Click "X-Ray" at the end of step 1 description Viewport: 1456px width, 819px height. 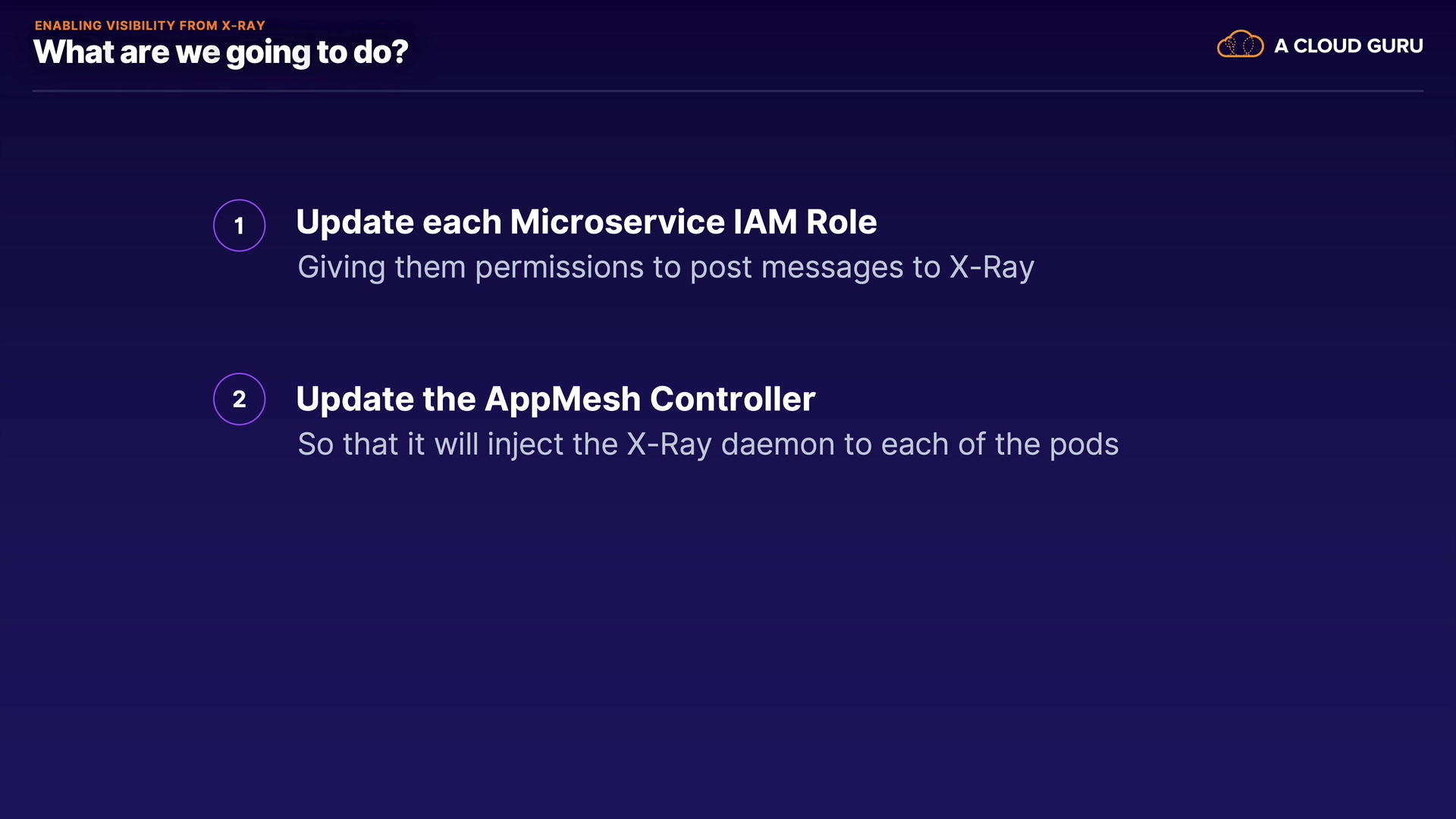[x=991, y=268]
